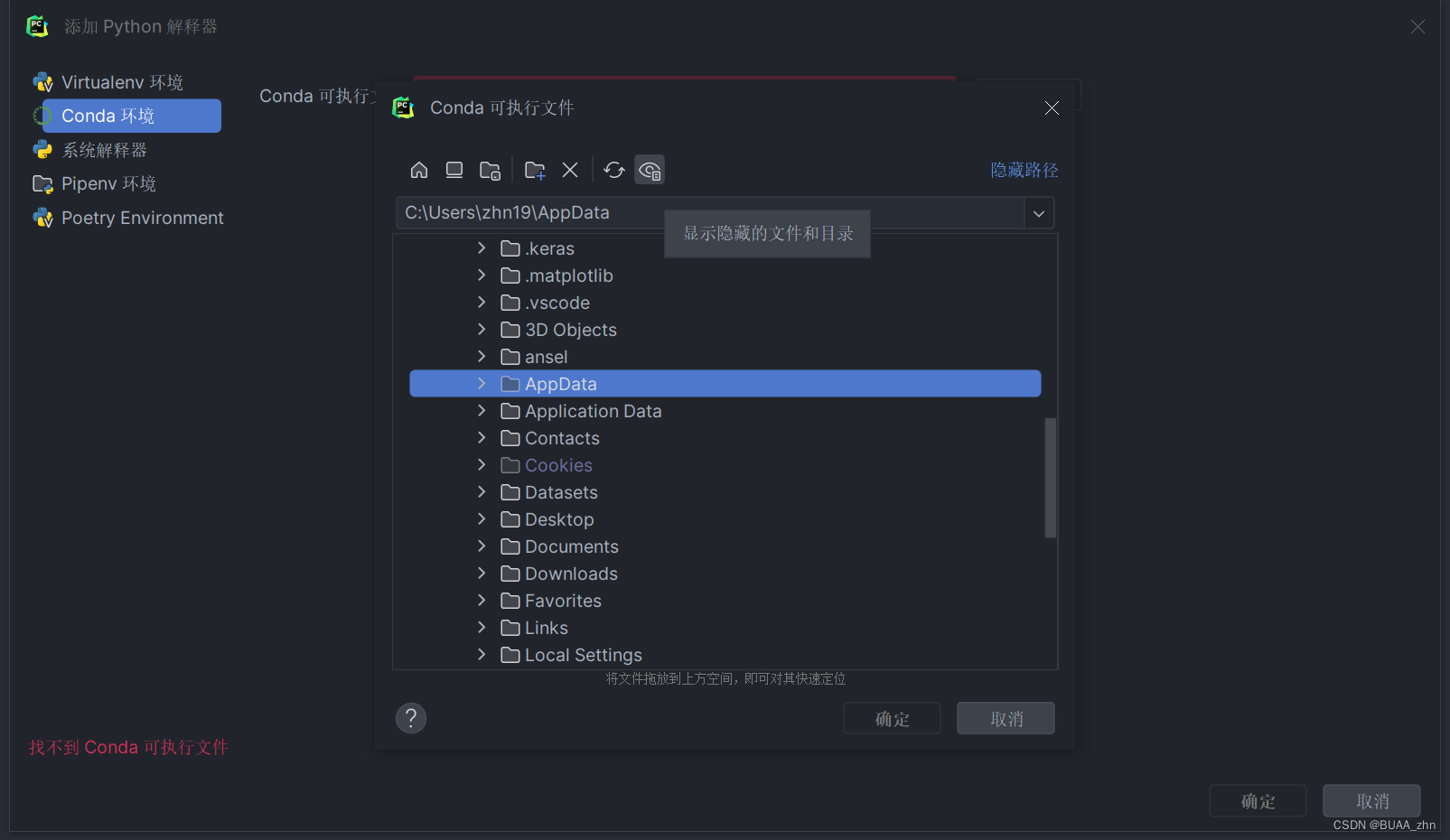Expand the .vscode folder chevron

(x=482, y=302)
